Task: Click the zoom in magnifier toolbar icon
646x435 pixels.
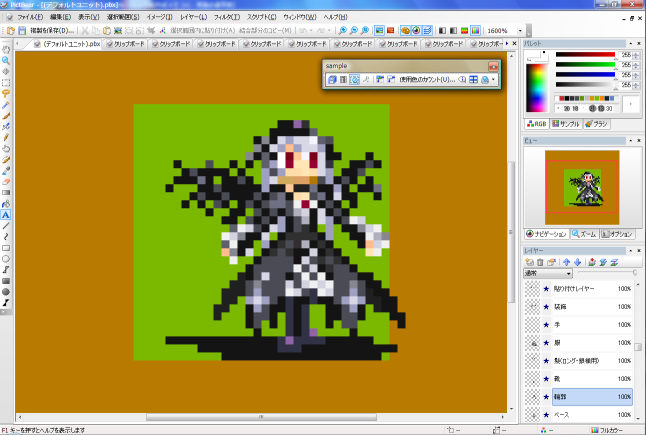Action: [343, 30]
